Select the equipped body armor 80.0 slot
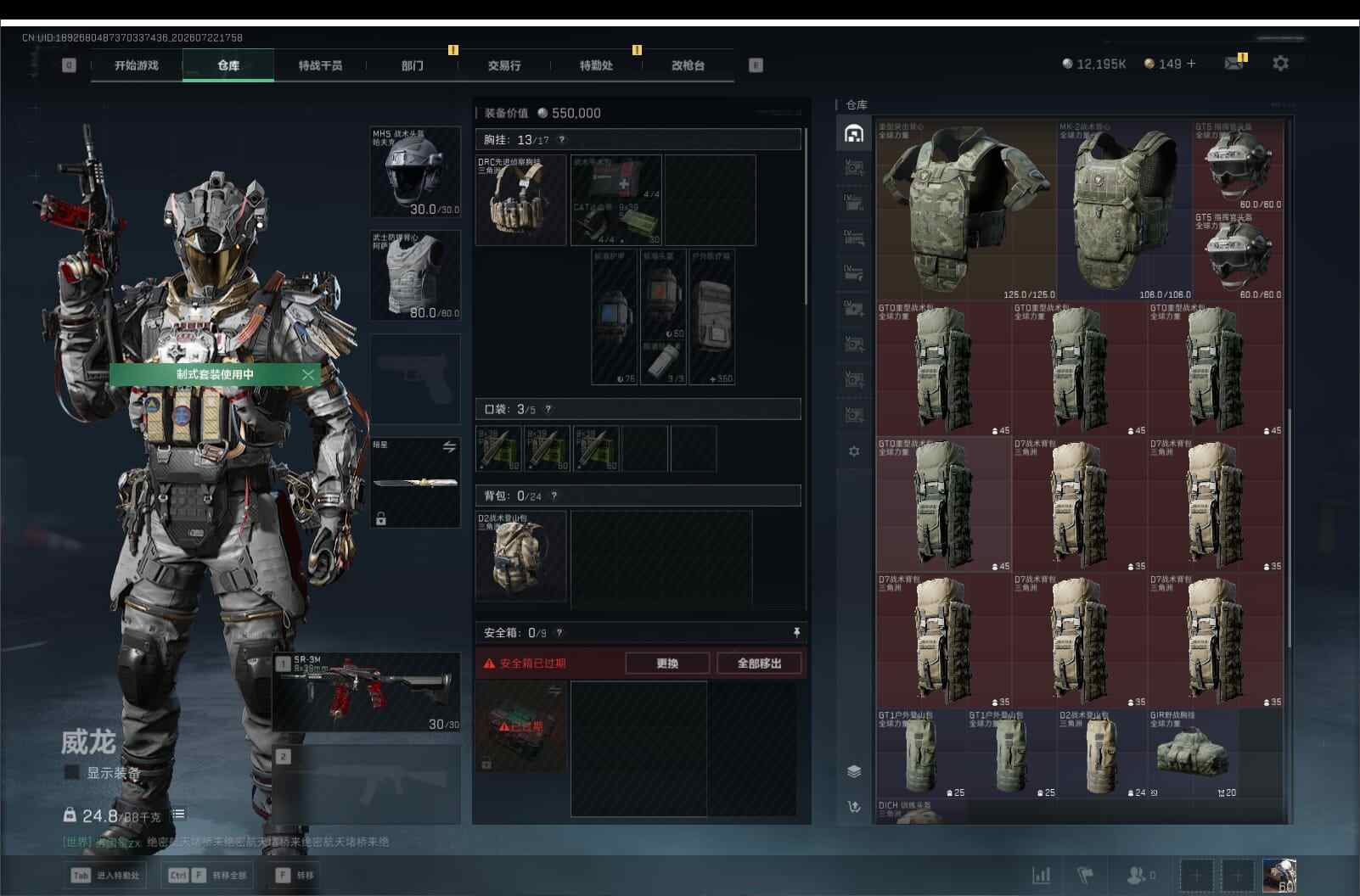 [x=416, y=276]
